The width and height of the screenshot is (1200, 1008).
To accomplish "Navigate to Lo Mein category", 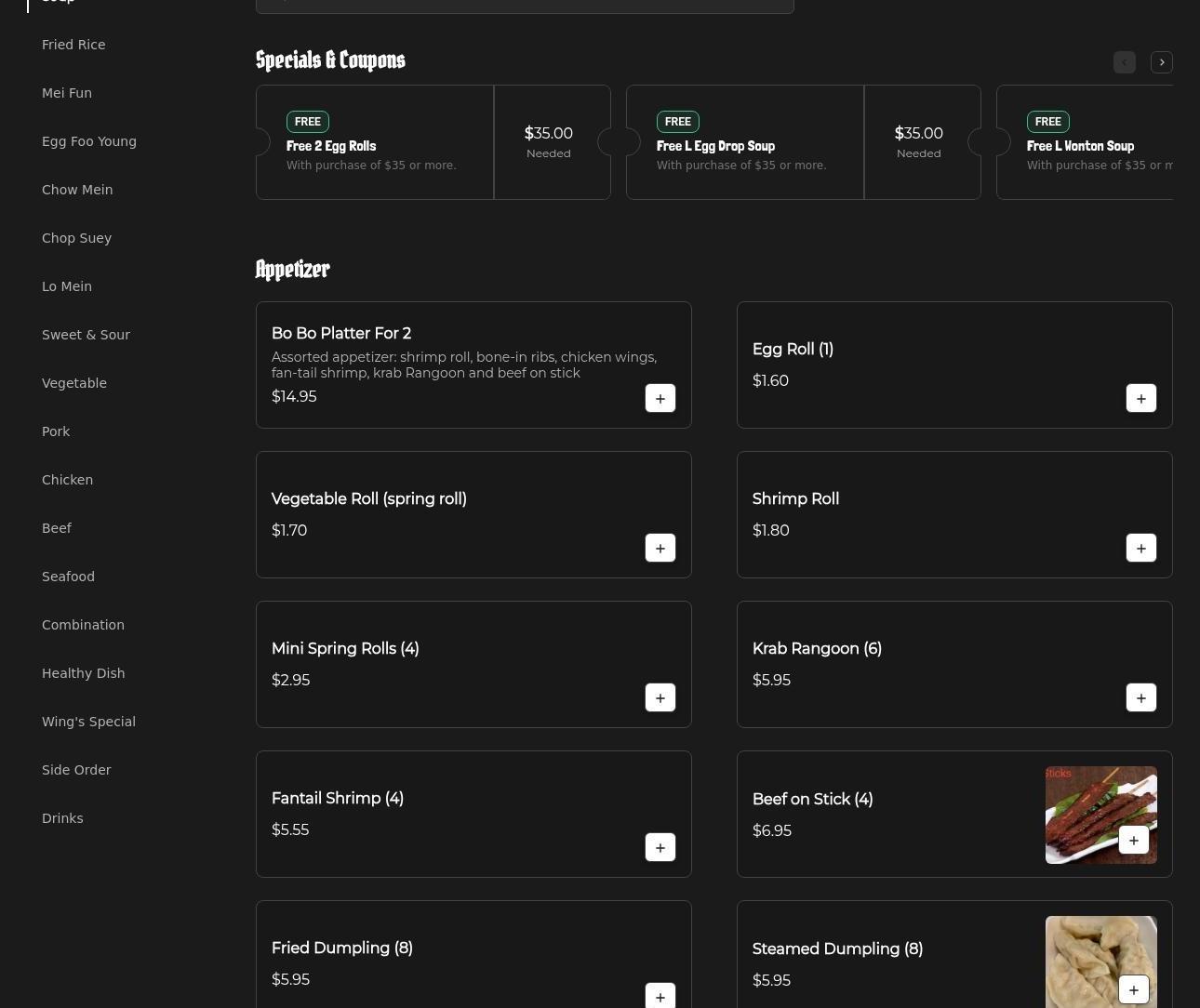I will pos(67,286).
